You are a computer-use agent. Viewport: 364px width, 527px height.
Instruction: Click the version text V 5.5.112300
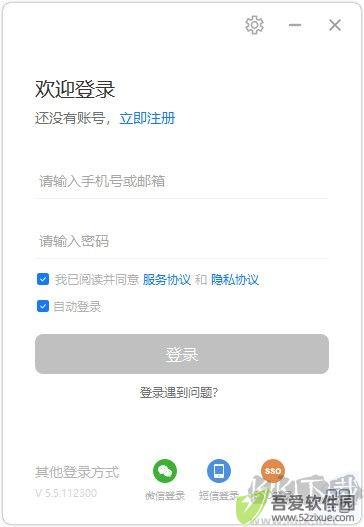tap(67, 493)
